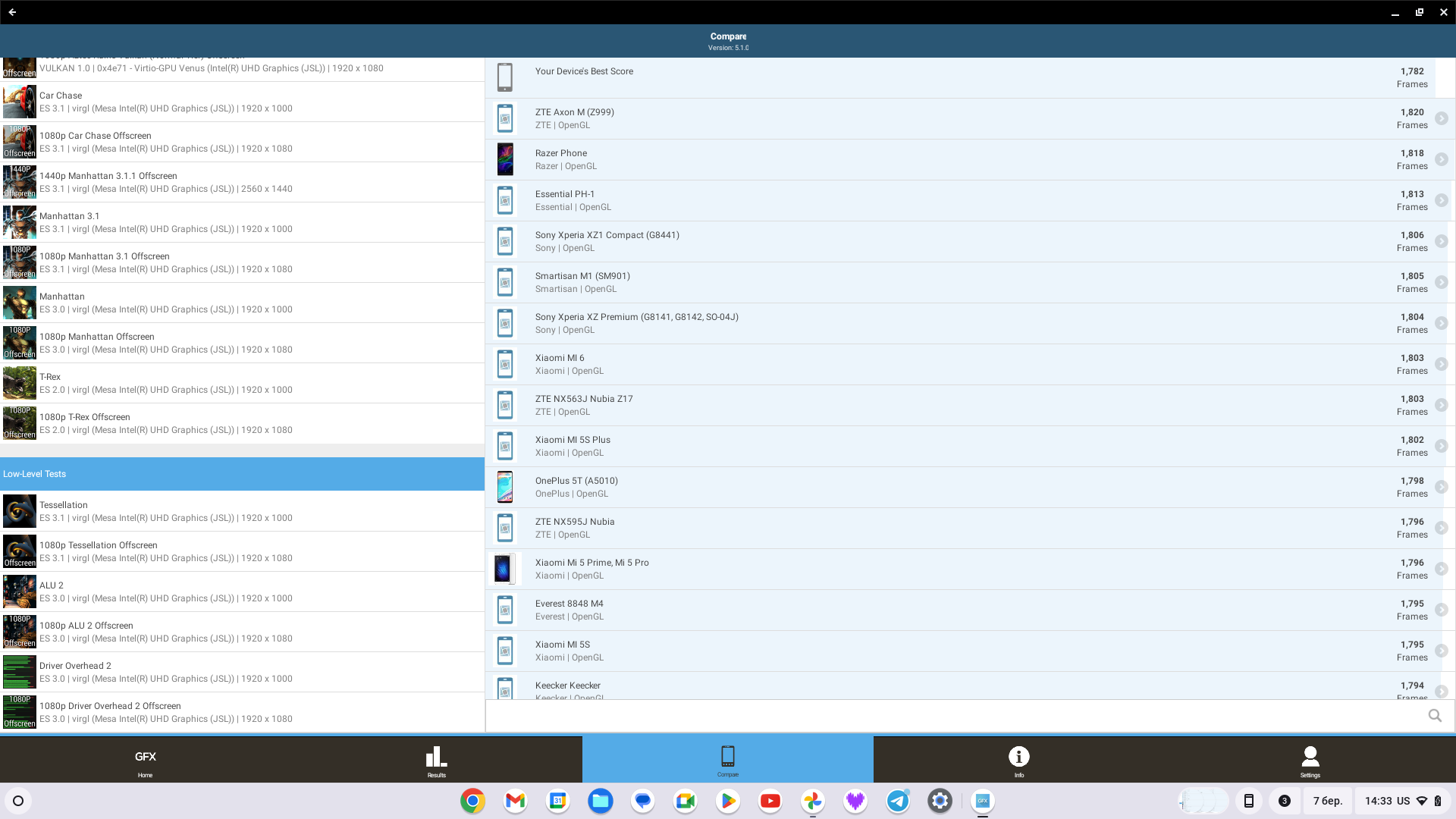
Task: Expand Razer Phone details arrow
Action: [1441, 159]
